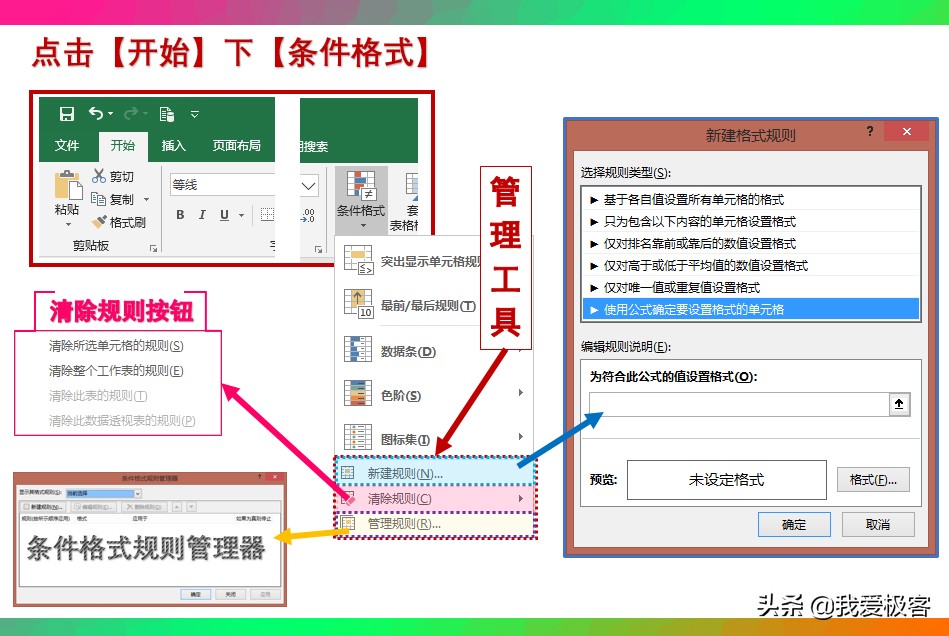Switch to the 开始 ribbon tab
Image resolution: width=949 pixels, height=636 pixels.
(122, 145)
